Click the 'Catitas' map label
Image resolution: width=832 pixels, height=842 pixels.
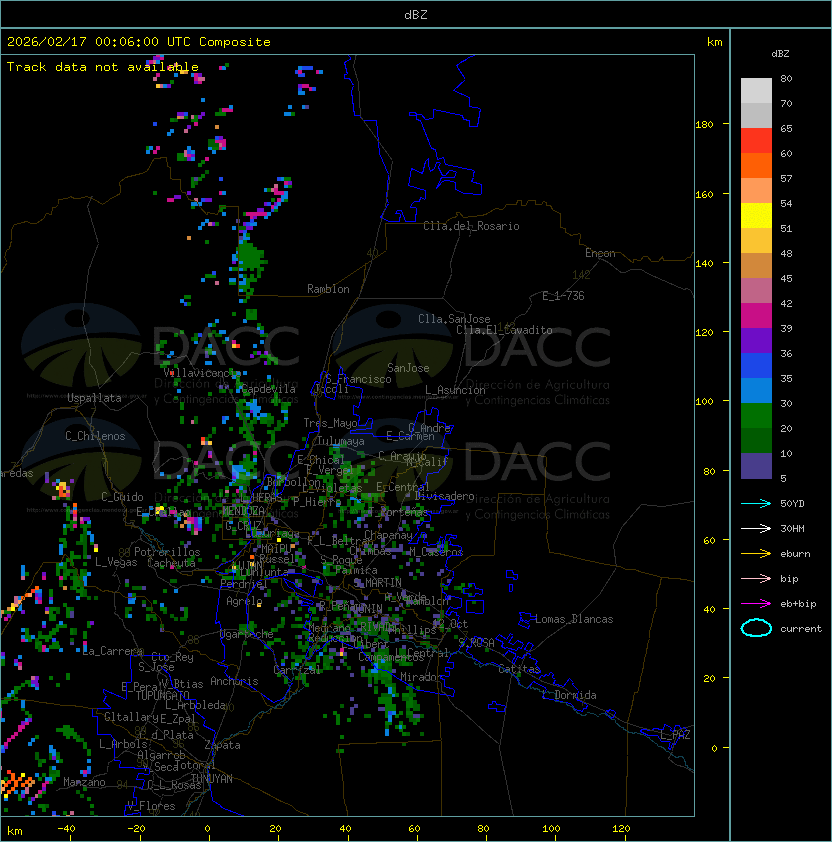click(519, 669)
